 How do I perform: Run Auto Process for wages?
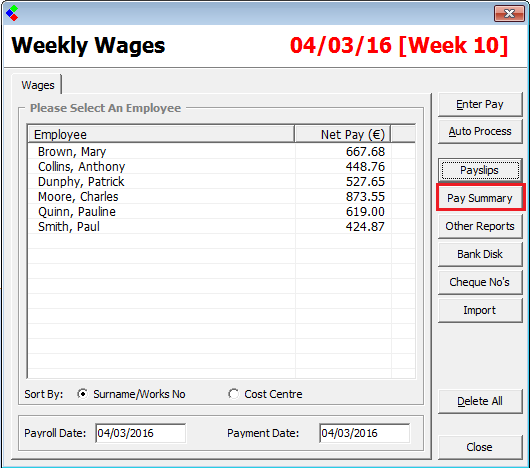(x=480, y=131)
